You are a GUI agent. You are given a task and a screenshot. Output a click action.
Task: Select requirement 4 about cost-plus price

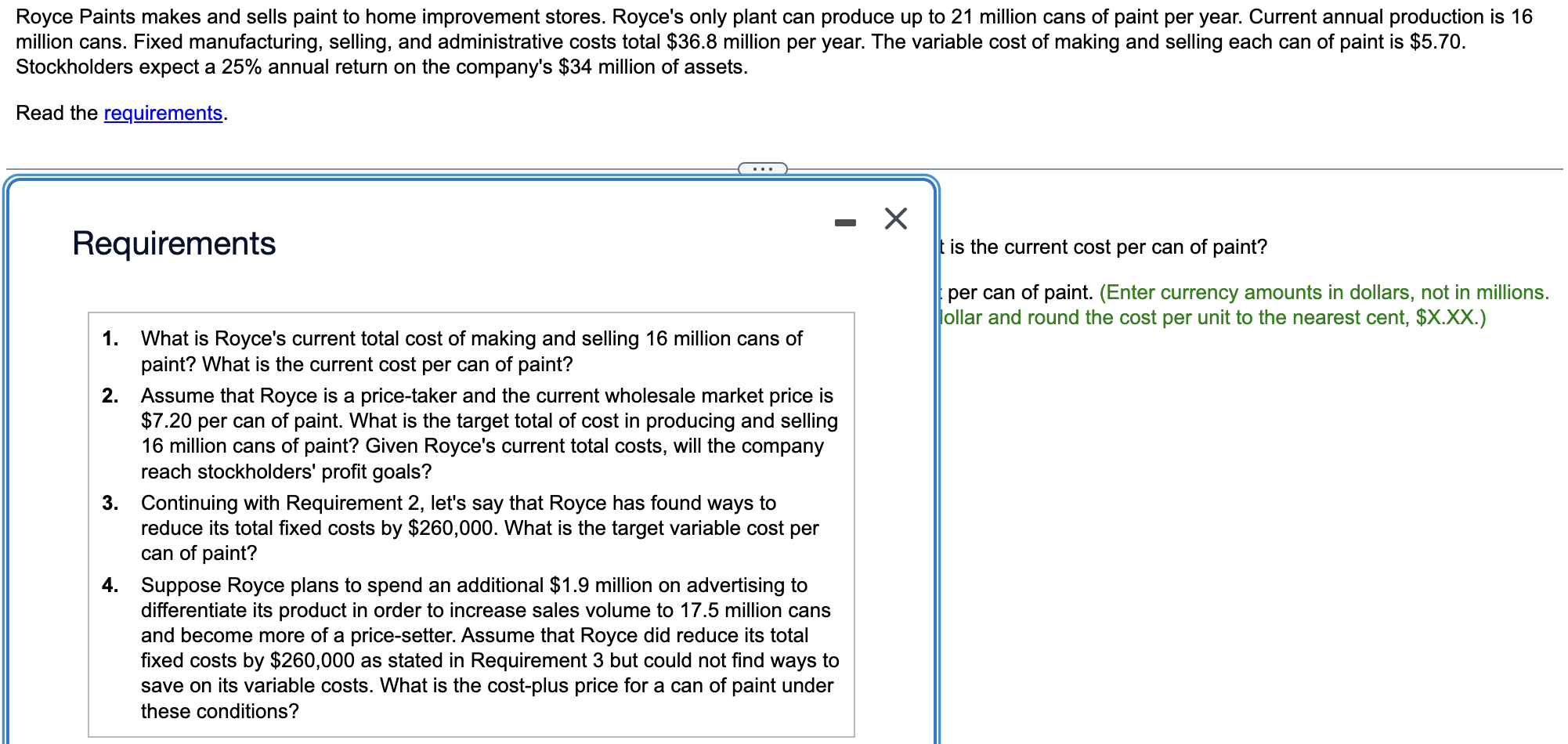point(471,648)
